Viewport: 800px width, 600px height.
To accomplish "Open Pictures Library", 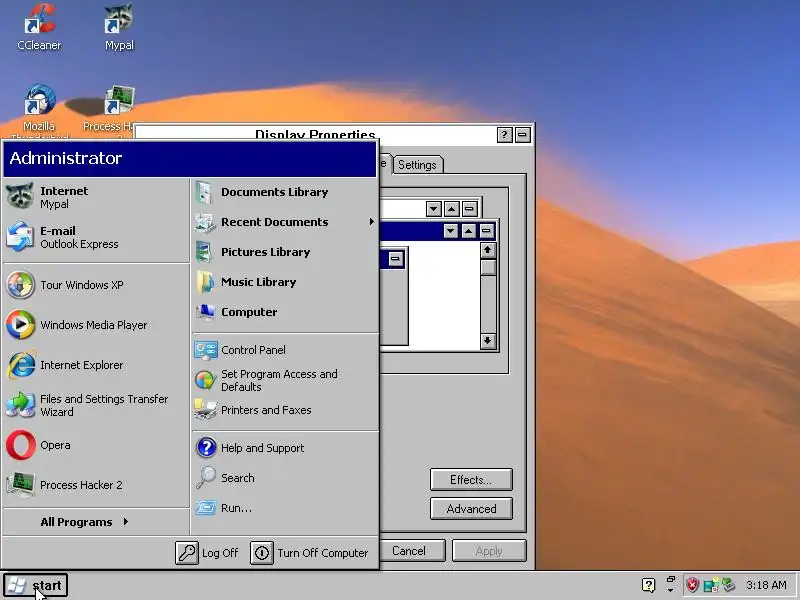I will (285, 252).
